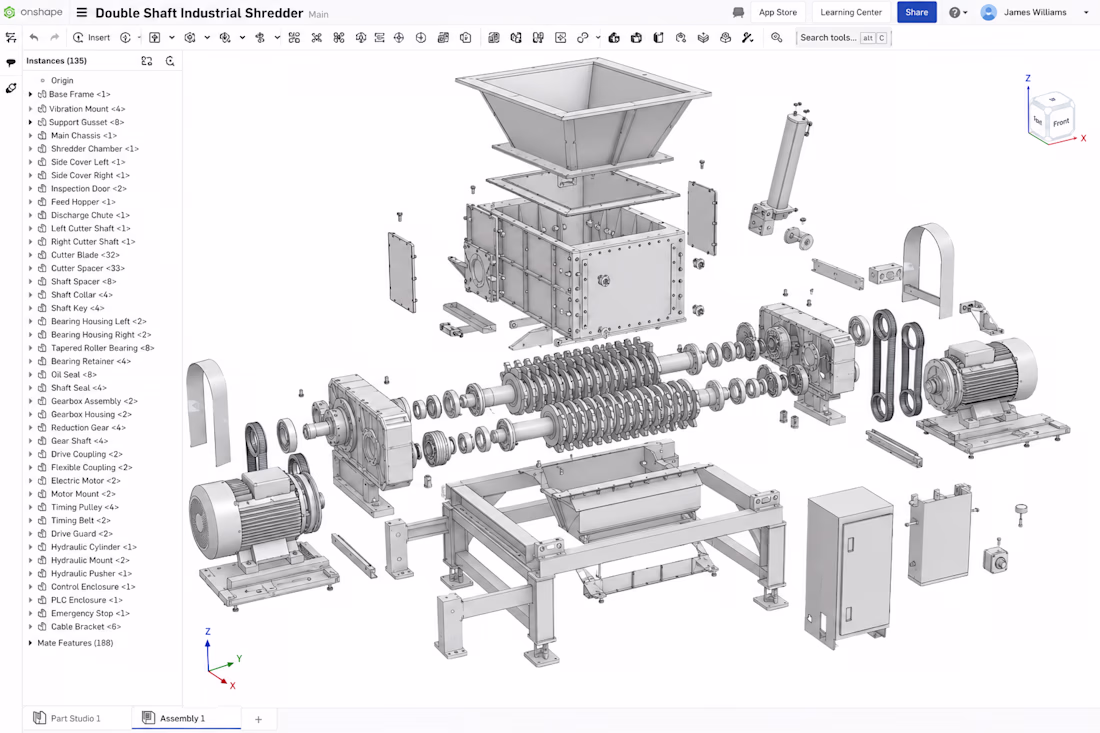1100x733 pixels.
Task: Expand the Cutter Blade <32> node
Action: pos(30,255)
